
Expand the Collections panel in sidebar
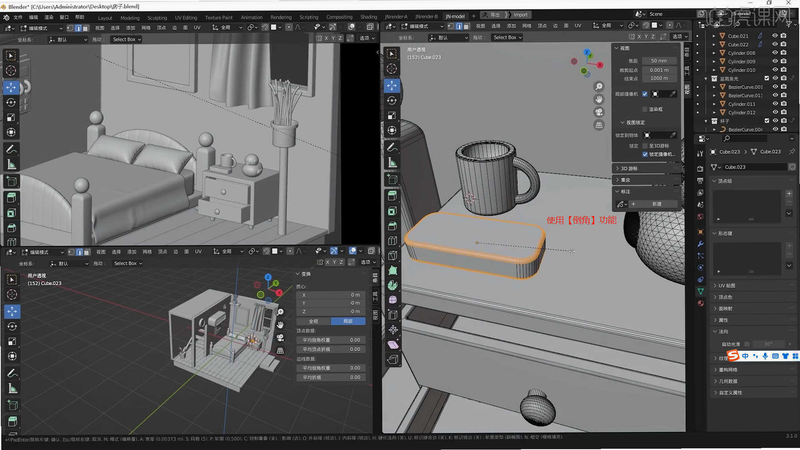point(617,180)
